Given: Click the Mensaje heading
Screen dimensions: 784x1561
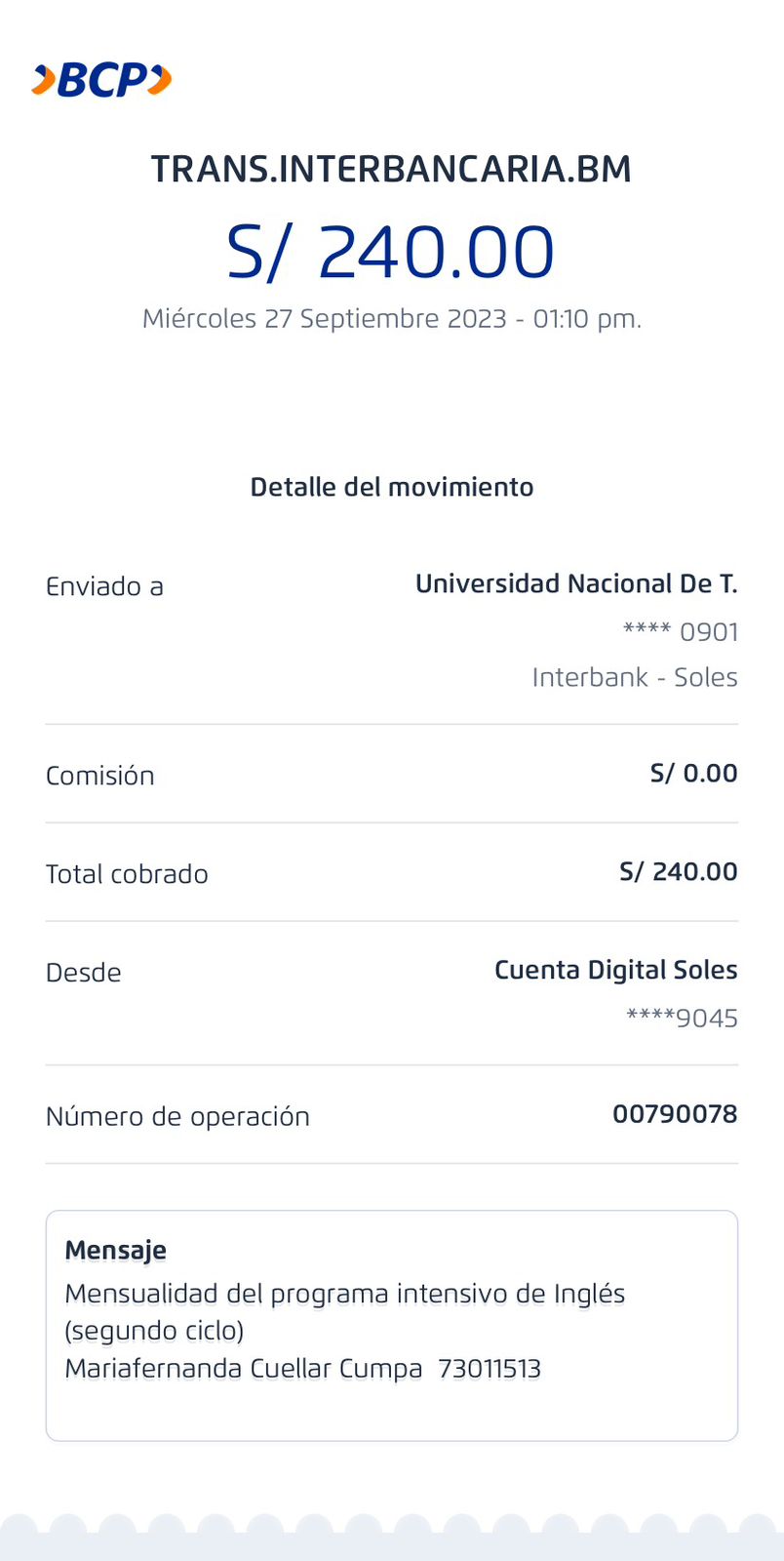Looking at the screenshot, I should pos(115,1250).
